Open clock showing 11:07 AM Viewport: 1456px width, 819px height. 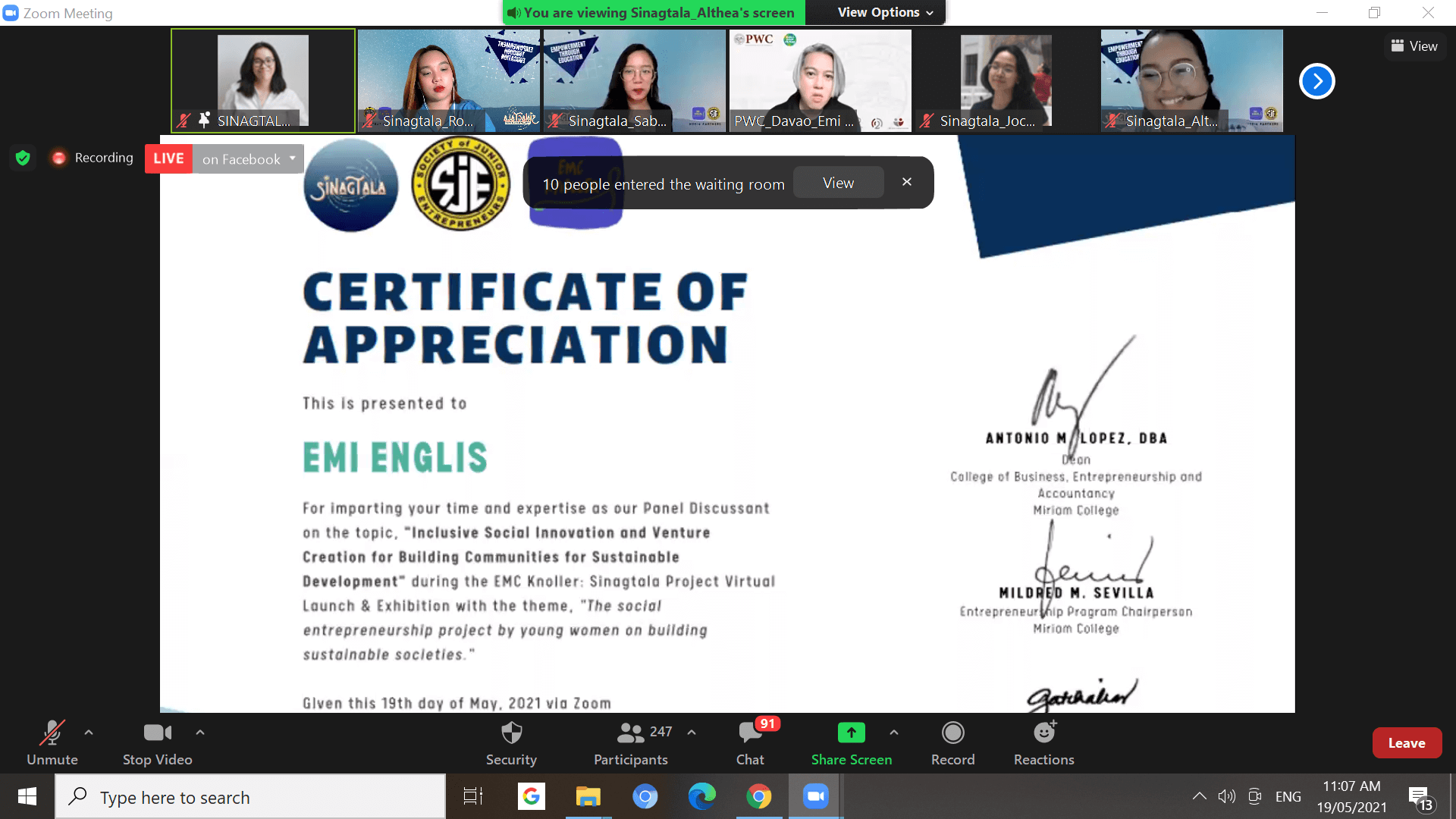1352,796
